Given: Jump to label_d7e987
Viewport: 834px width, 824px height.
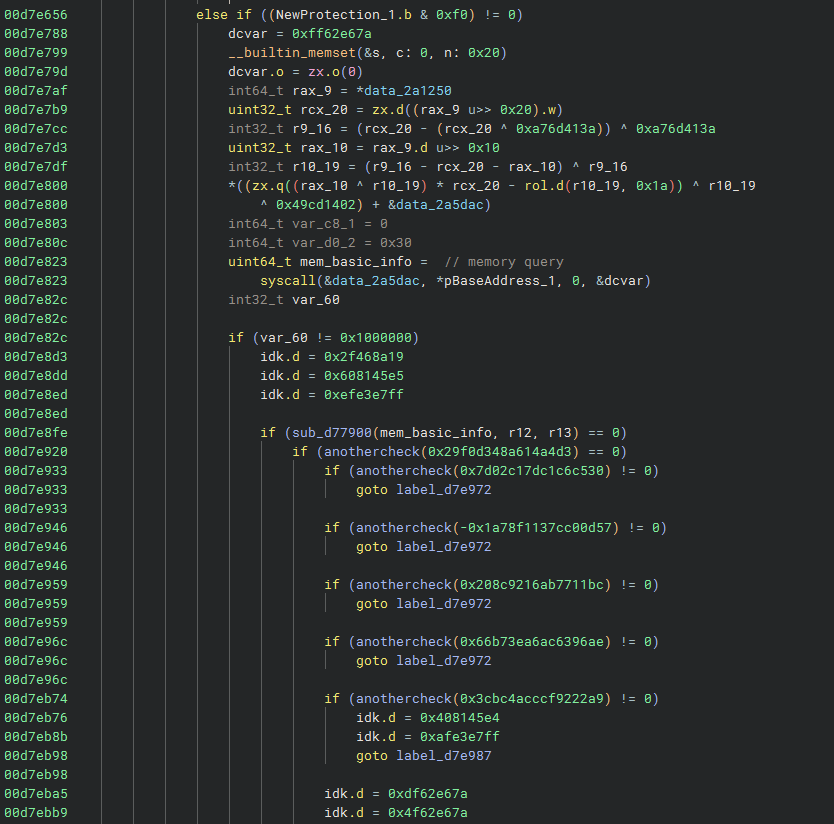Looking at the screenshot, I should (444, 756).
